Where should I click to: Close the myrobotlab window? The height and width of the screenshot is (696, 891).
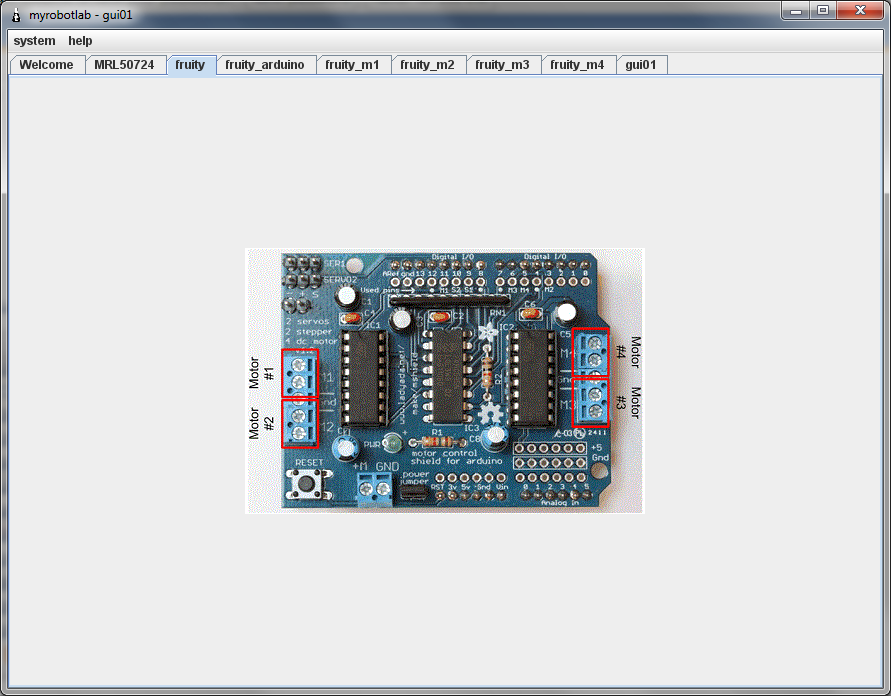coord(860,11)
